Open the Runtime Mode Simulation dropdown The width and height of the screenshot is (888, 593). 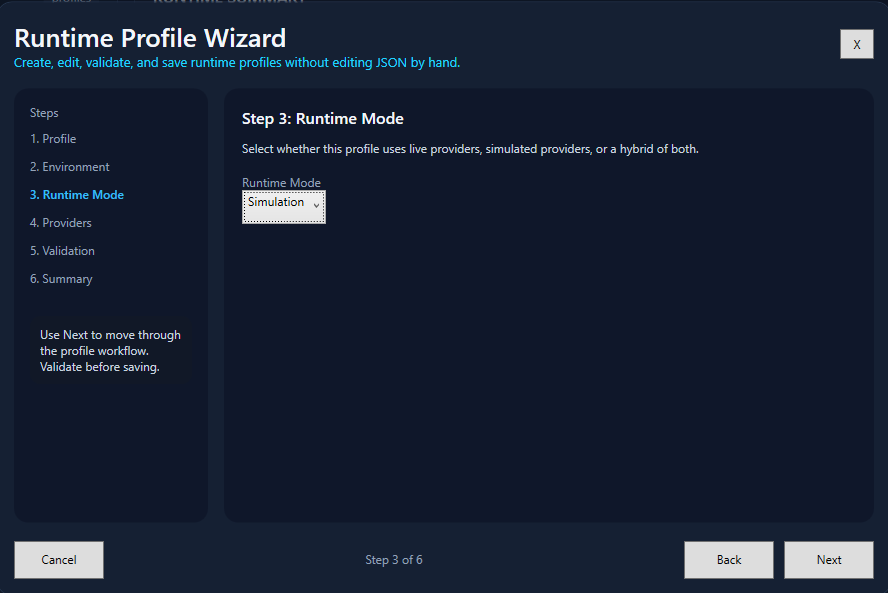click(284, 207)
